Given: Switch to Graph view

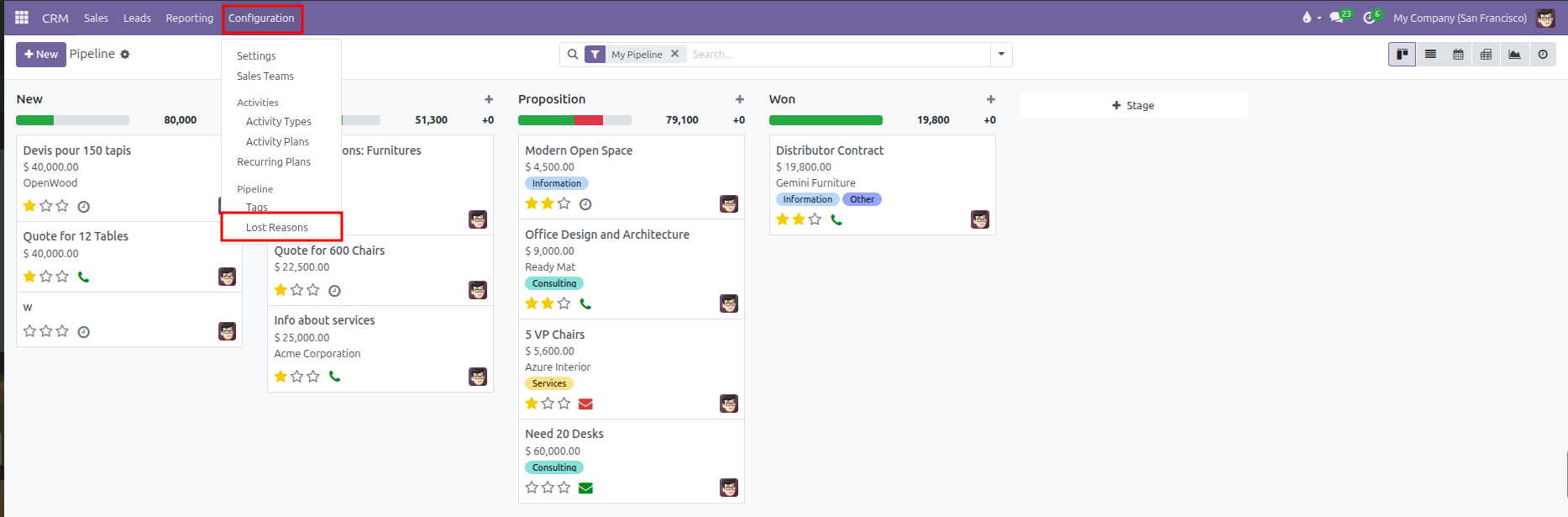Looking at the screenshot, I should tap(1514, 54).
